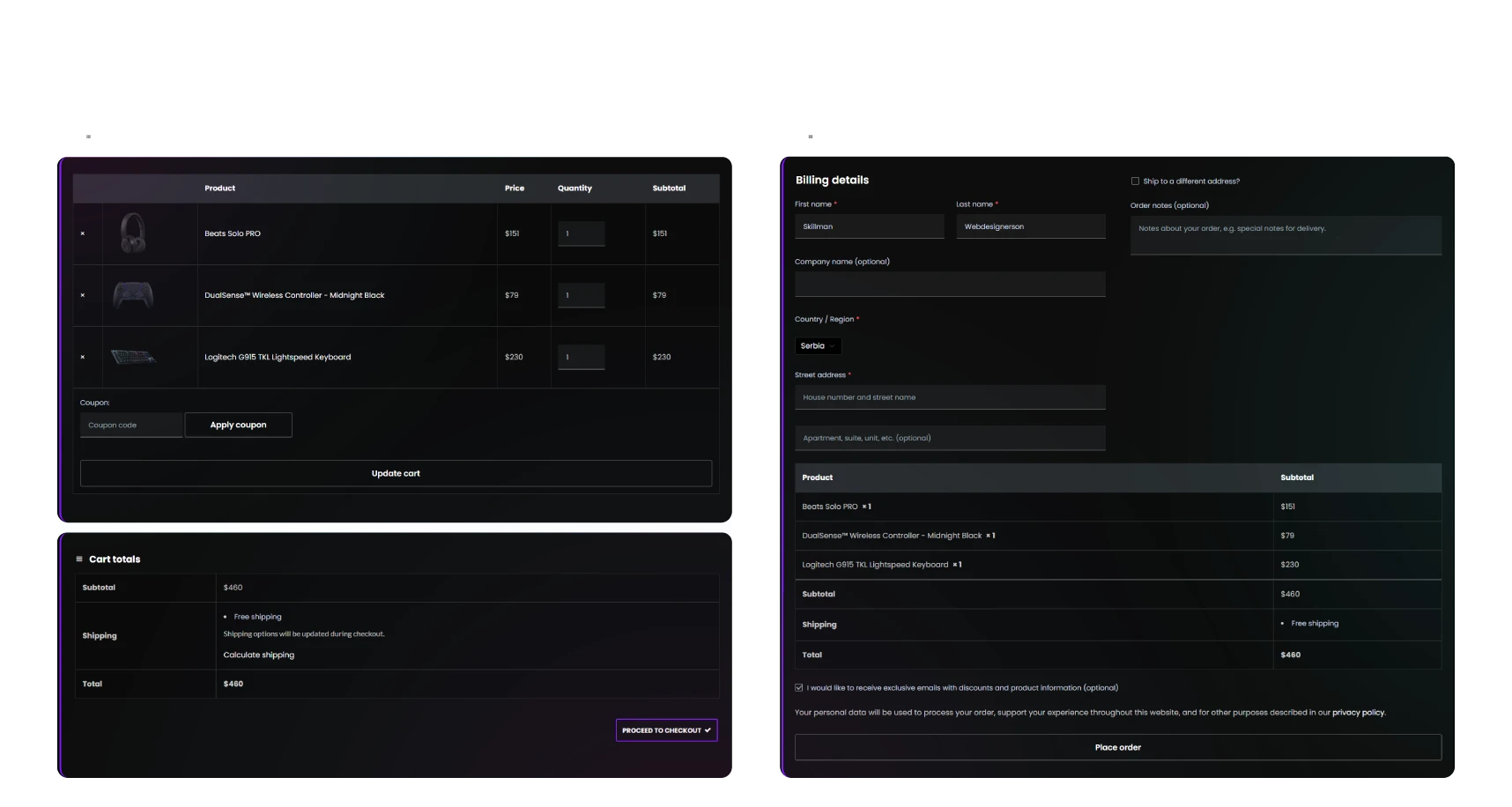Enable Ship to a different address checkbox
The width and height of the screenshot is (1512, 807).
coord(1135,181)
